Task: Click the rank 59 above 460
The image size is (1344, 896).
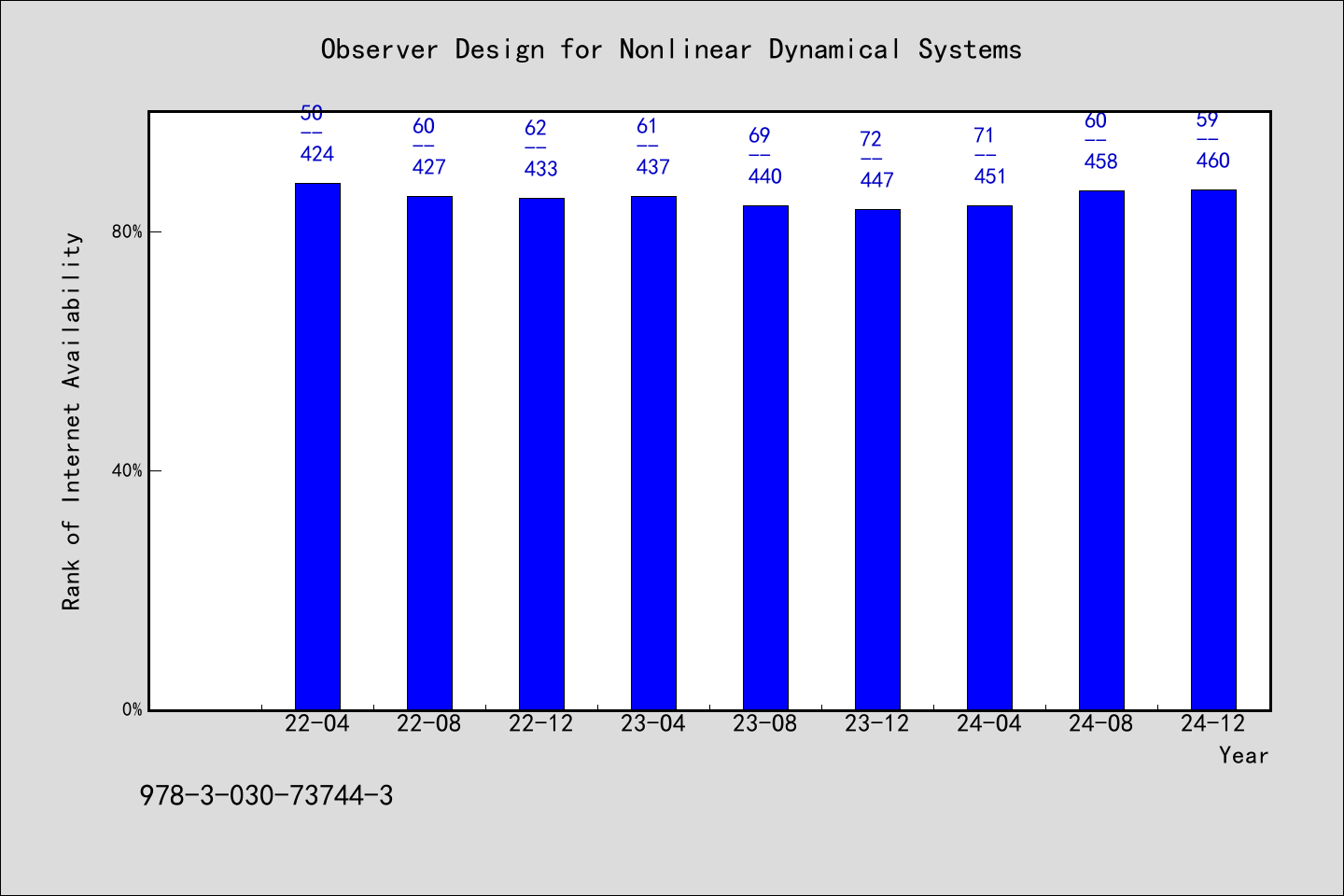Action: click(x=1208, y=120)
